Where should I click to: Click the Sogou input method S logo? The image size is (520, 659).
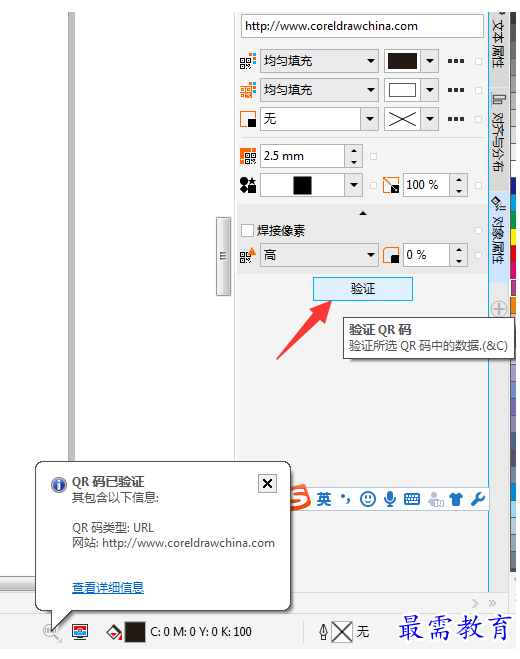coord(301,498)
